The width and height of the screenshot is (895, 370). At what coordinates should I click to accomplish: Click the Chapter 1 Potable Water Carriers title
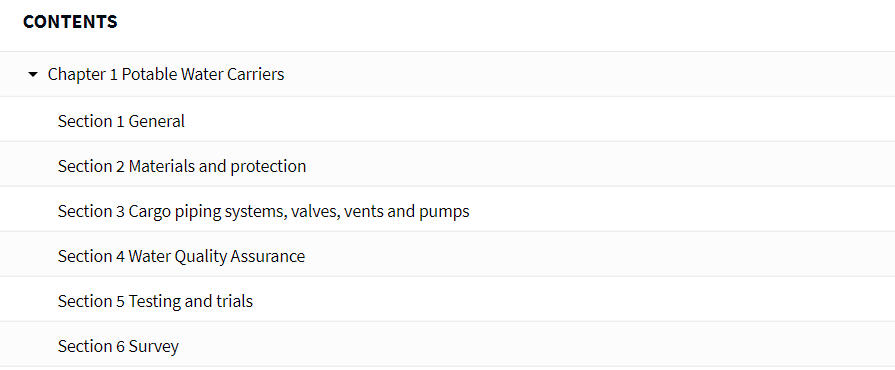[166, 74]
